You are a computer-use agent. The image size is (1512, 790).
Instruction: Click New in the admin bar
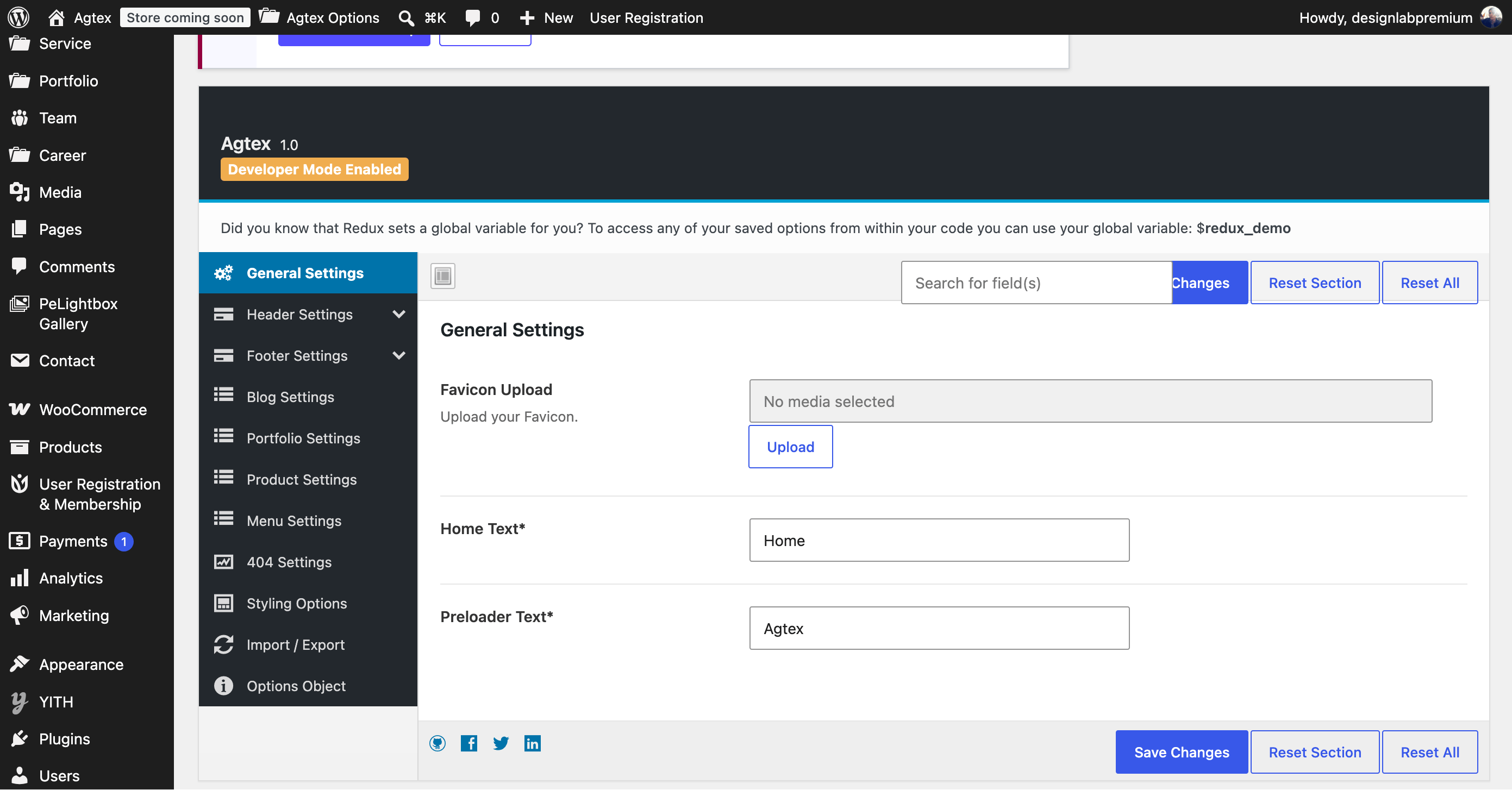(x=546, y=17)
